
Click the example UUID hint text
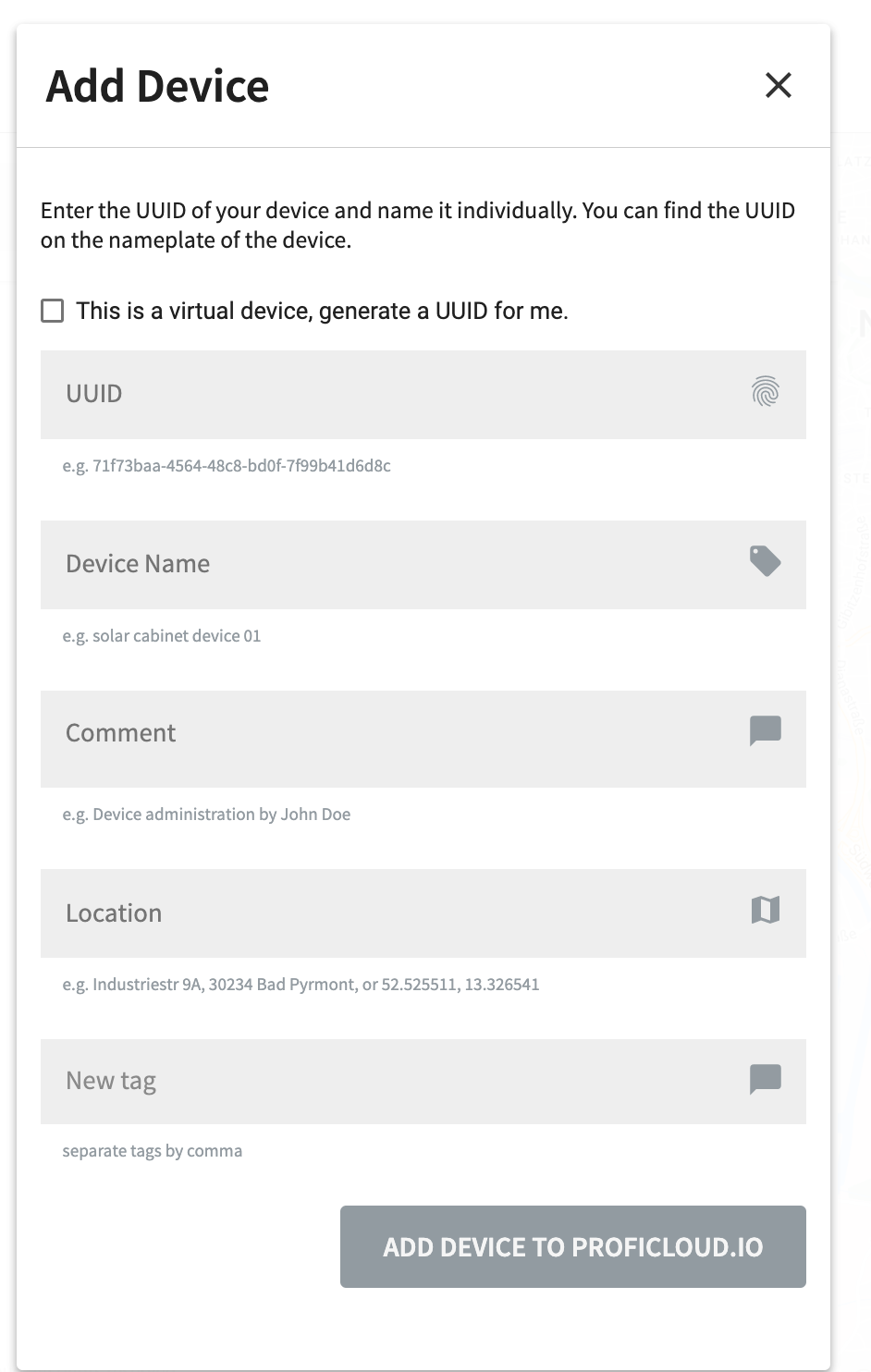click(227, 466)
